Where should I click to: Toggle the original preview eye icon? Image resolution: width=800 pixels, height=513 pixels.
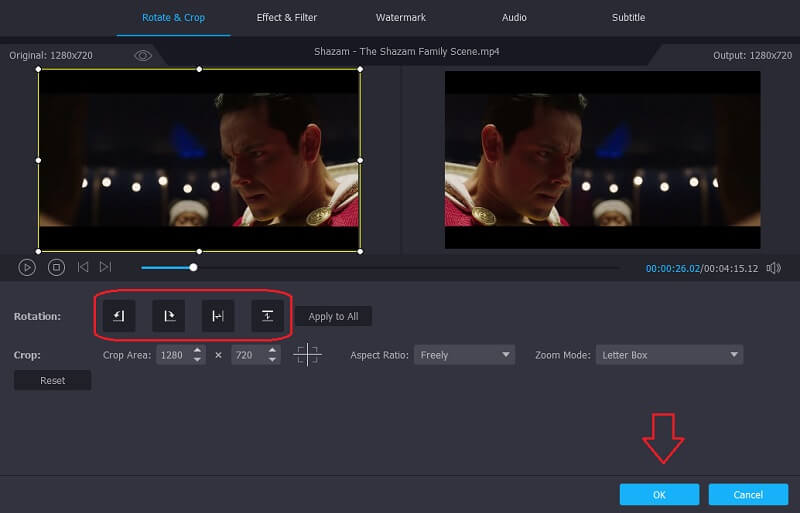tap(143, 56)
